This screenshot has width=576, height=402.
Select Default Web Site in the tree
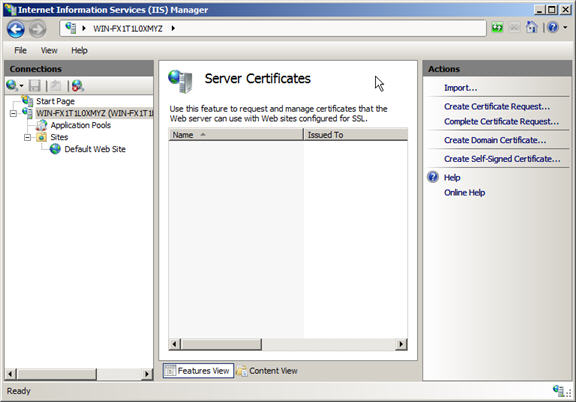(95, 149)
